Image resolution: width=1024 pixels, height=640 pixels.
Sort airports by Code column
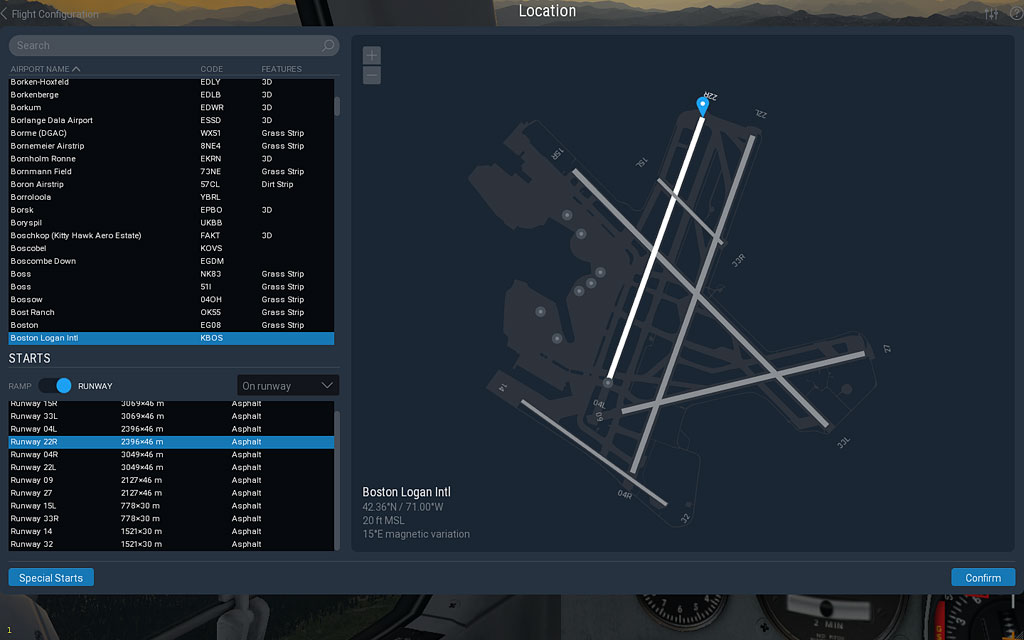(x=211, y=69)
